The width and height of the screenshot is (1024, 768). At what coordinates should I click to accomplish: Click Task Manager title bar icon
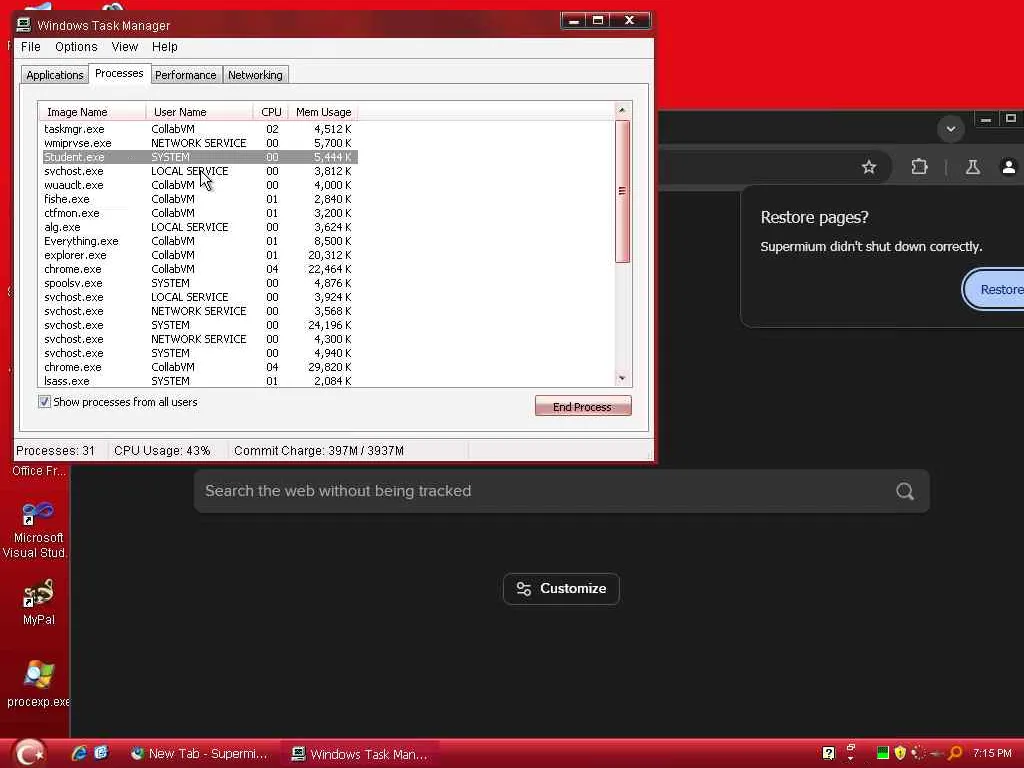point(24,25)
